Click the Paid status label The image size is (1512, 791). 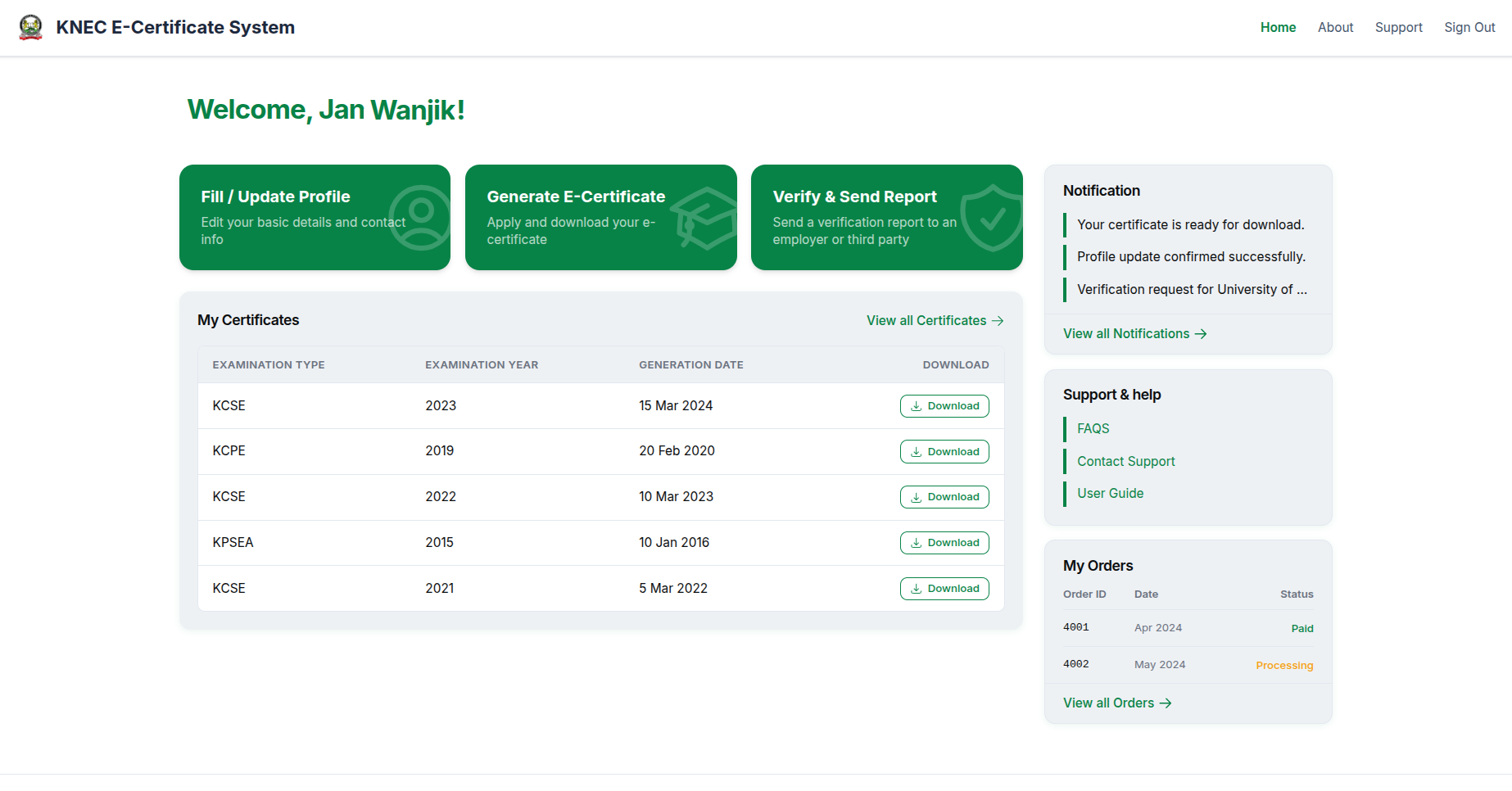point(1302,629)
